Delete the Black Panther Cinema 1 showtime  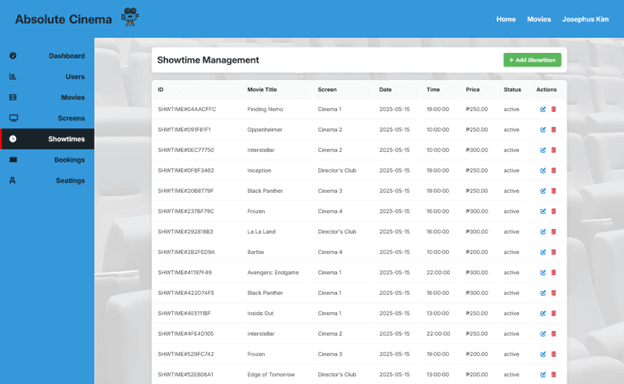point(554,293)
